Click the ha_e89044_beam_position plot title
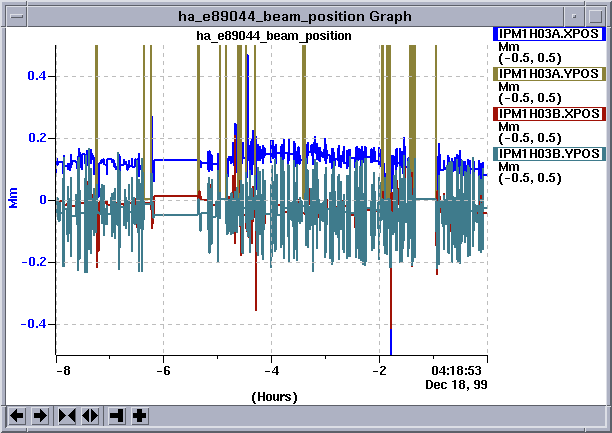Screen dimensions: 612x433 coord(273,36)
